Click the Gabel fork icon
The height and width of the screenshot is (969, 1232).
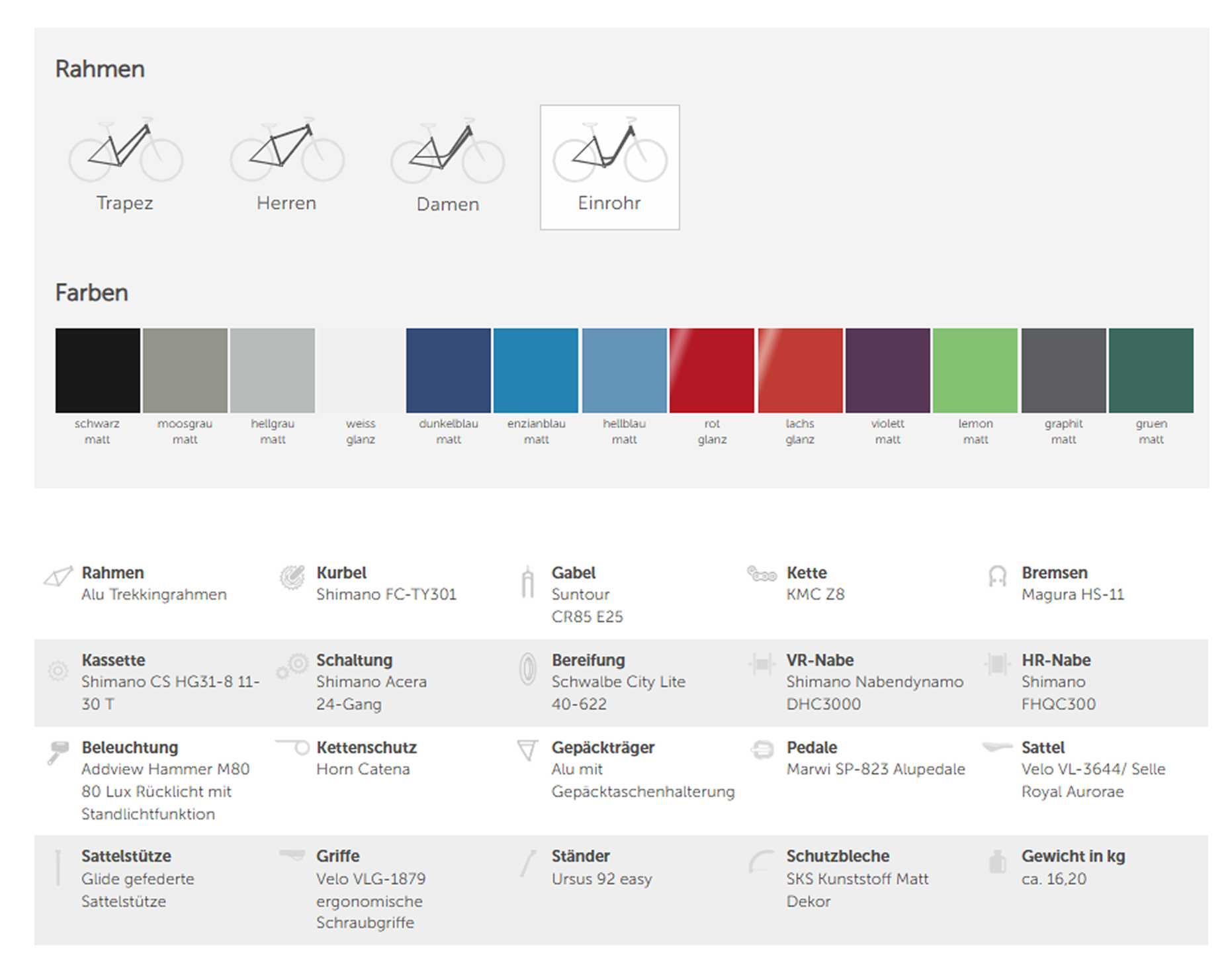[x=527, y=582]
